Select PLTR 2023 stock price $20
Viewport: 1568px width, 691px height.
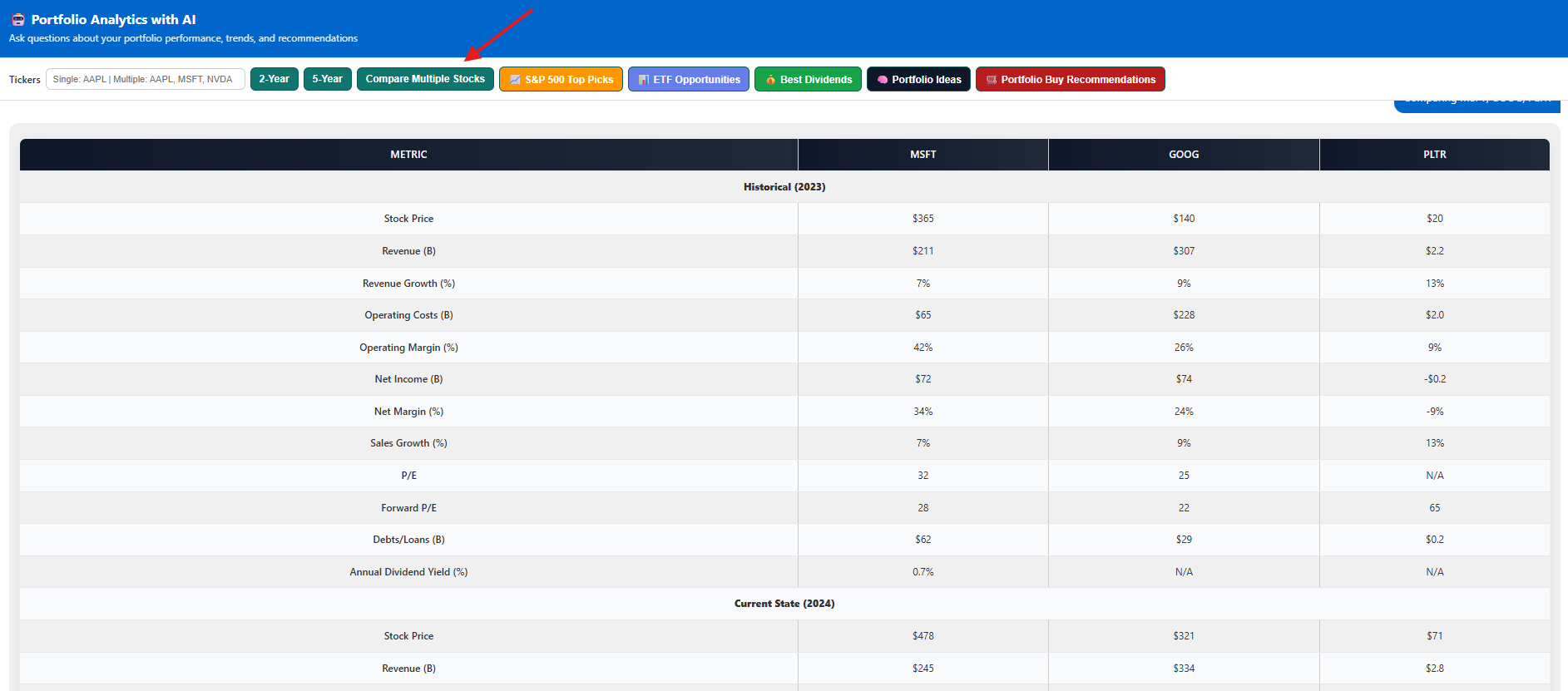click(1435, 219)
